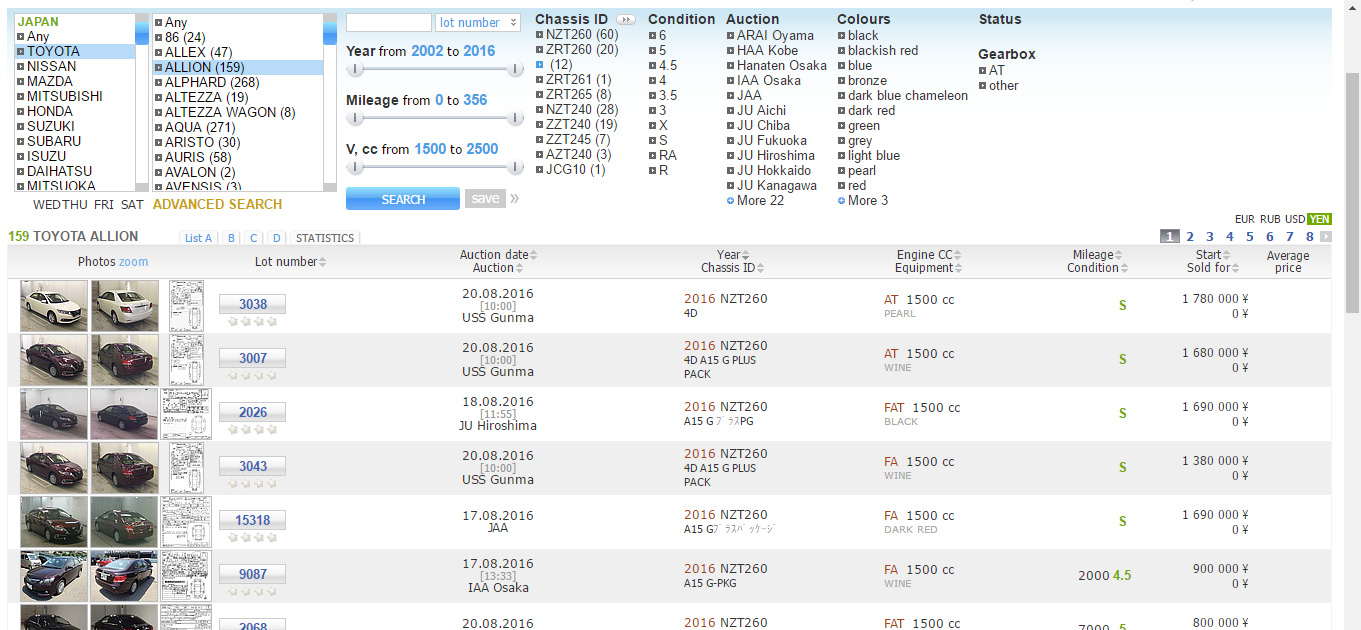The width and height of the screenshot is (1361, 630).
Task: Click the search text input field
Action: point(389,22)
